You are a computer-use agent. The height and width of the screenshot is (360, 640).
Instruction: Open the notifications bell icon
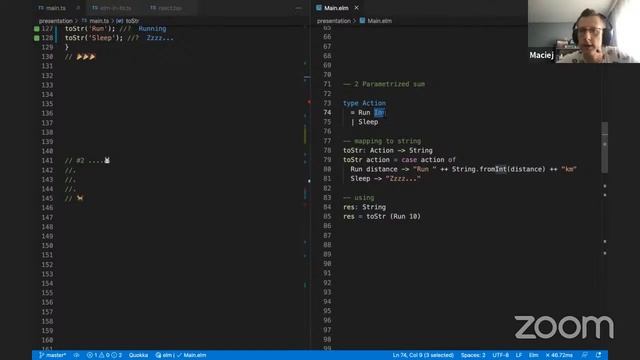coord(598,355)
